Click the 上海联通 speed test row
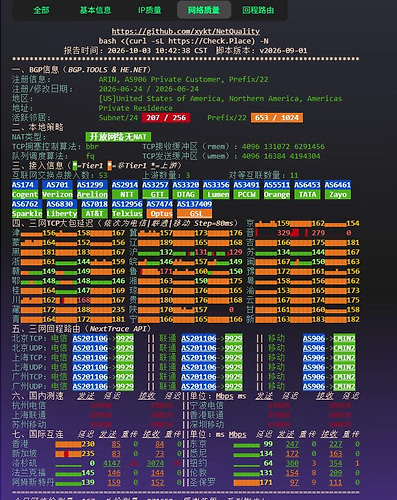The width and height of the screenshot is (397, 500). click(x=97, y=415)
